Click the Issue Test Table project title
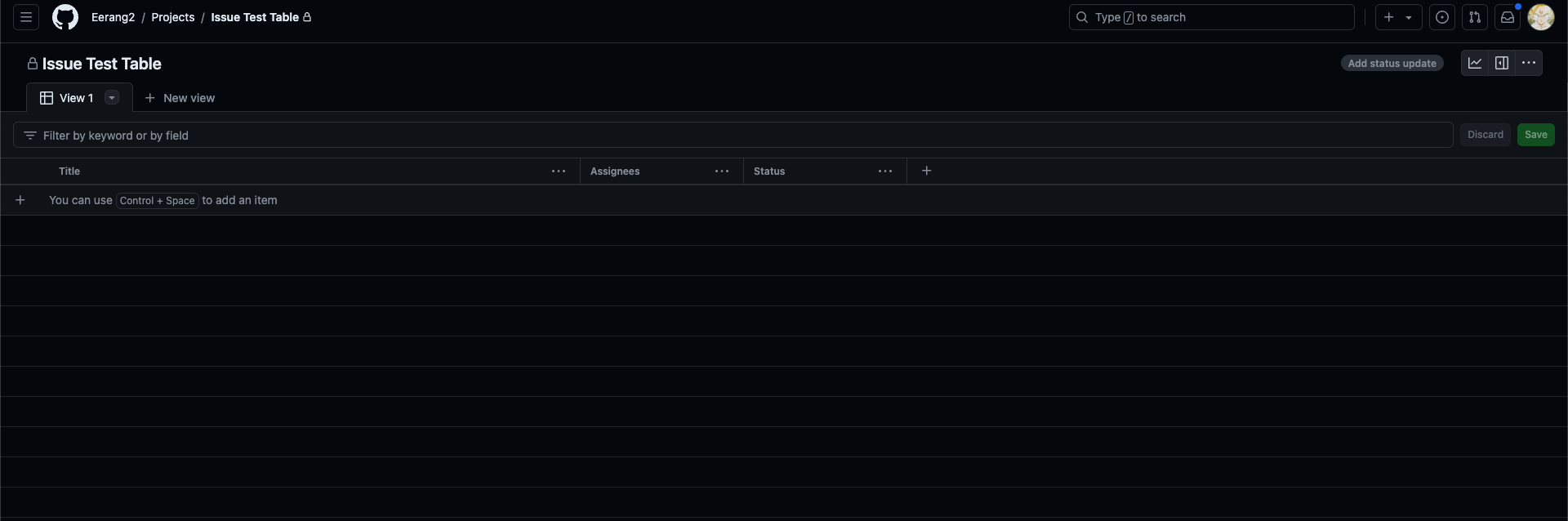The image size is (1568, 521). [101, 64]
